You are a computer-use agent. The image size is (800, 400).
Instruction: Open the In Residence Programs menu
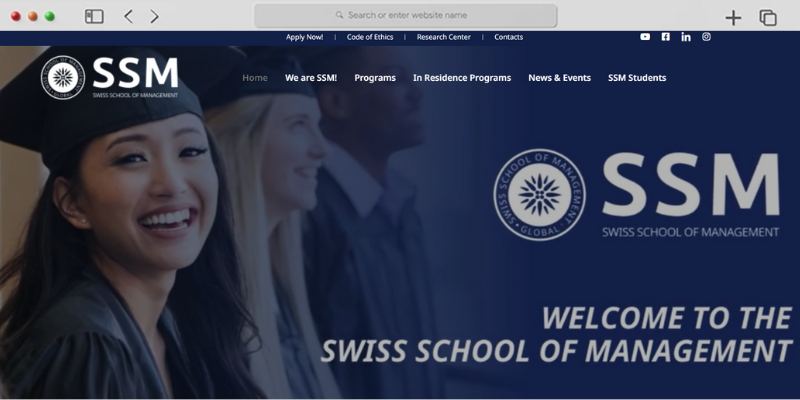pyautogui.click(x=462, y=78)
